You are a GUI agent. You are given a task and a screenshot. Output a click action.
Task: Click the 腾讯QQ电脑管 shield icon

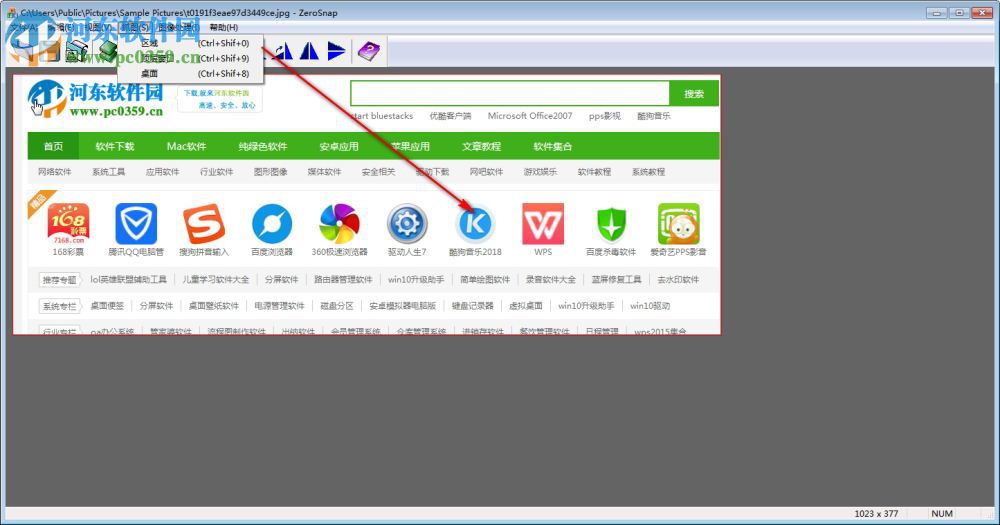[x=136, y=224]
